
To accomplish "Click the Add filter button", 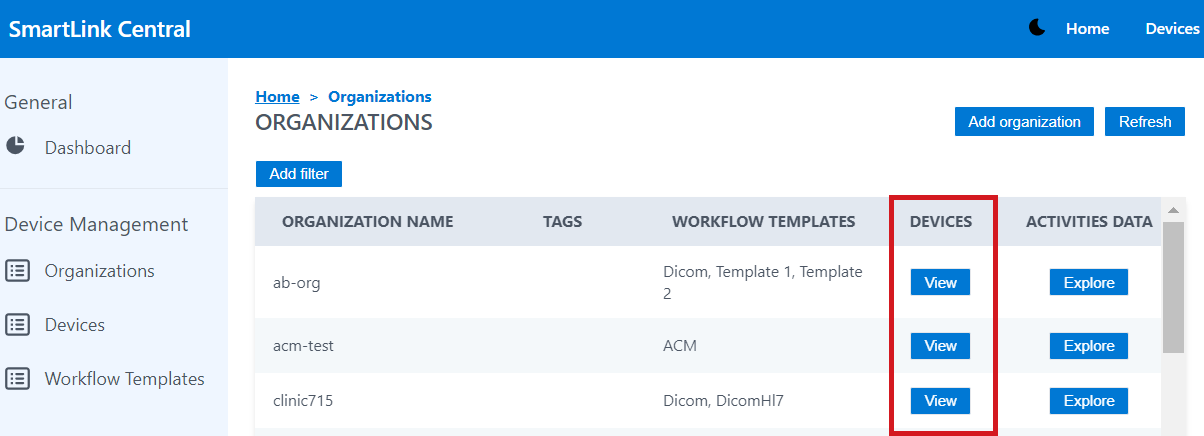I will coord(299,173).
